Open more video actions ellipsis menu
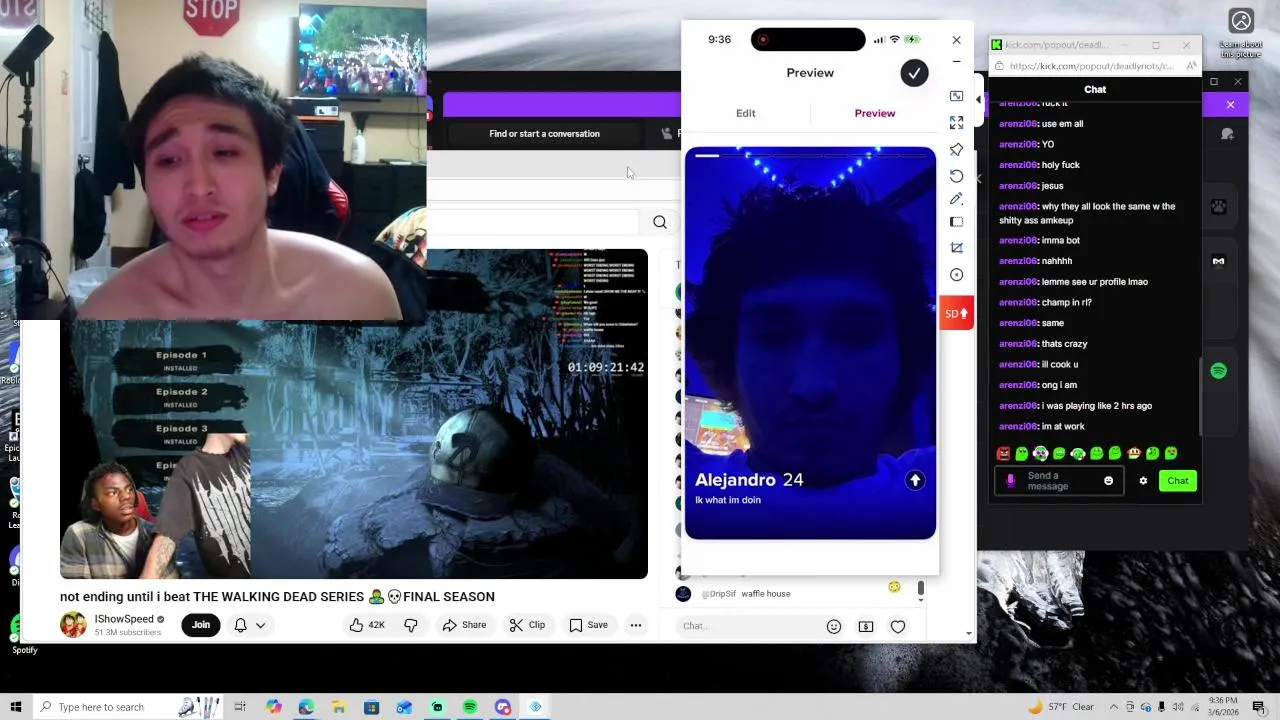This screenshot has width=1280, height=720. 636,625
